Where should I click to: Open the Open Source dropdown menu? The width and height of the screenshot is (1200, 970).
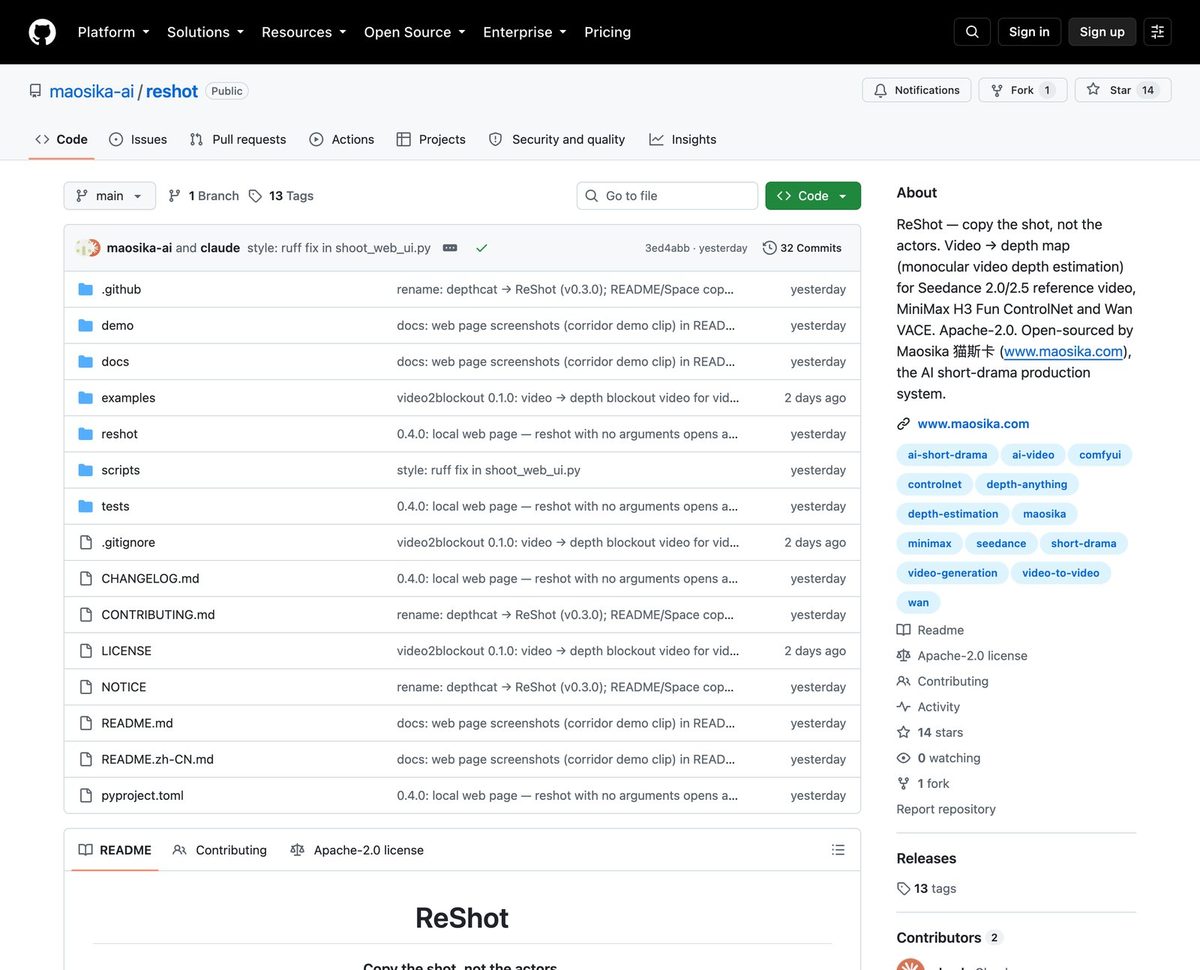click(415, 32)
